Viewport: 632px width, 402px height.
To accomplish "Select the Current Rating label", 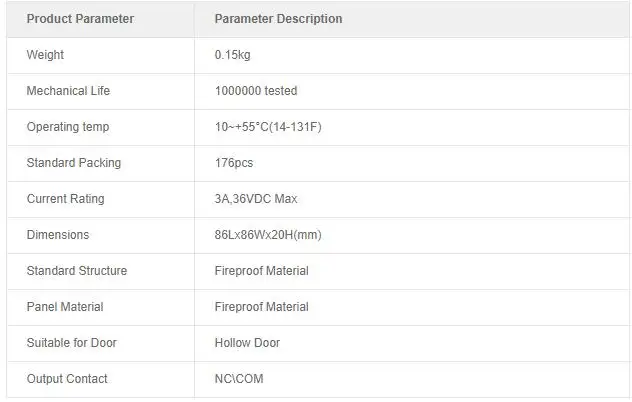I will [x=66, y=199].
